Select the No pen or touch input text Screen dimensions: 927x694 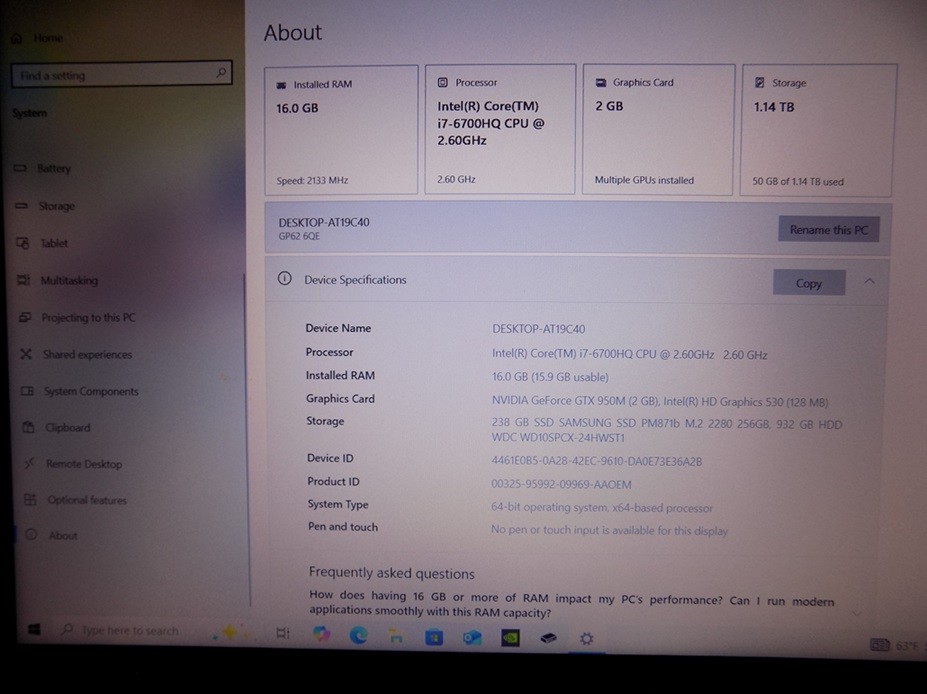tap(609, 530)
